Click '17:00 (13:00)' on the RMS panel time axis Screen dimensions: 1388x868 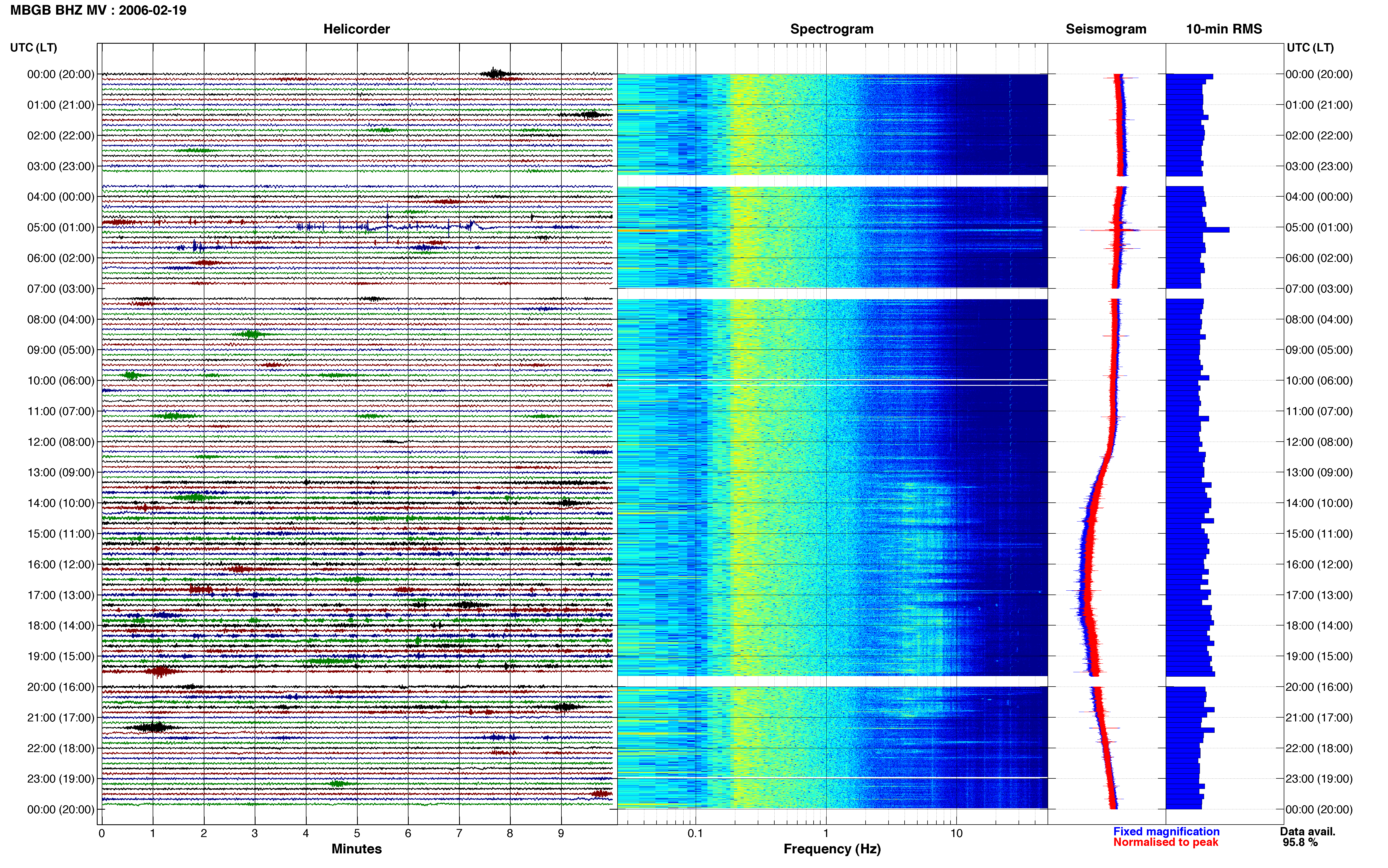[1319, 595]
